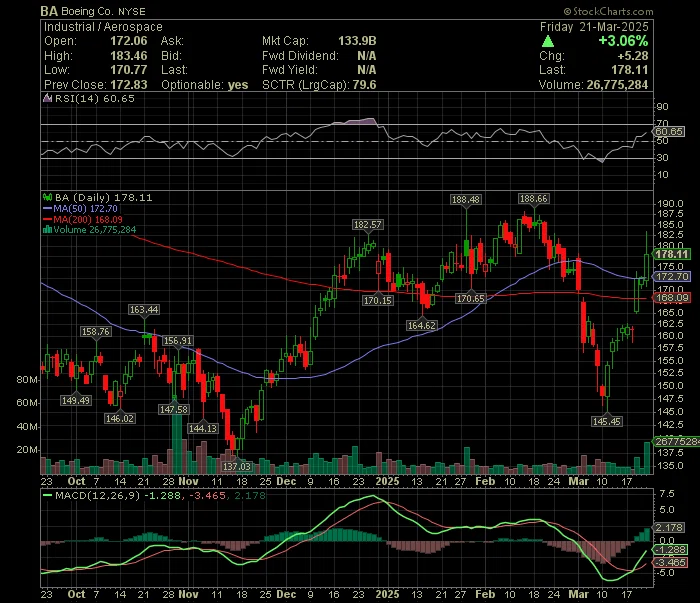Click the volume bars icon in legend
The width and height of the screenshot is (700, 603).
coord(47,230)
